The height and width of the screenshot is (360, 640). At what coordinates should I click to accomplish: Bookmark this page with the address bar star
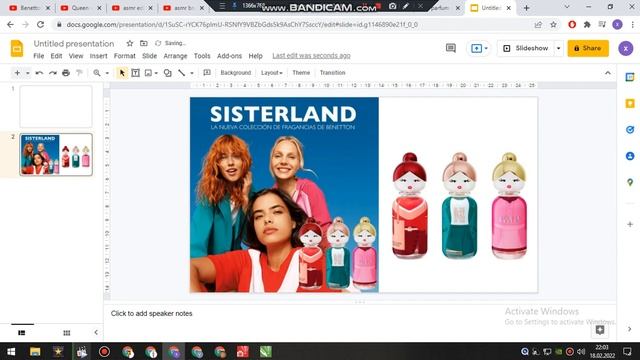coord(553,24)
